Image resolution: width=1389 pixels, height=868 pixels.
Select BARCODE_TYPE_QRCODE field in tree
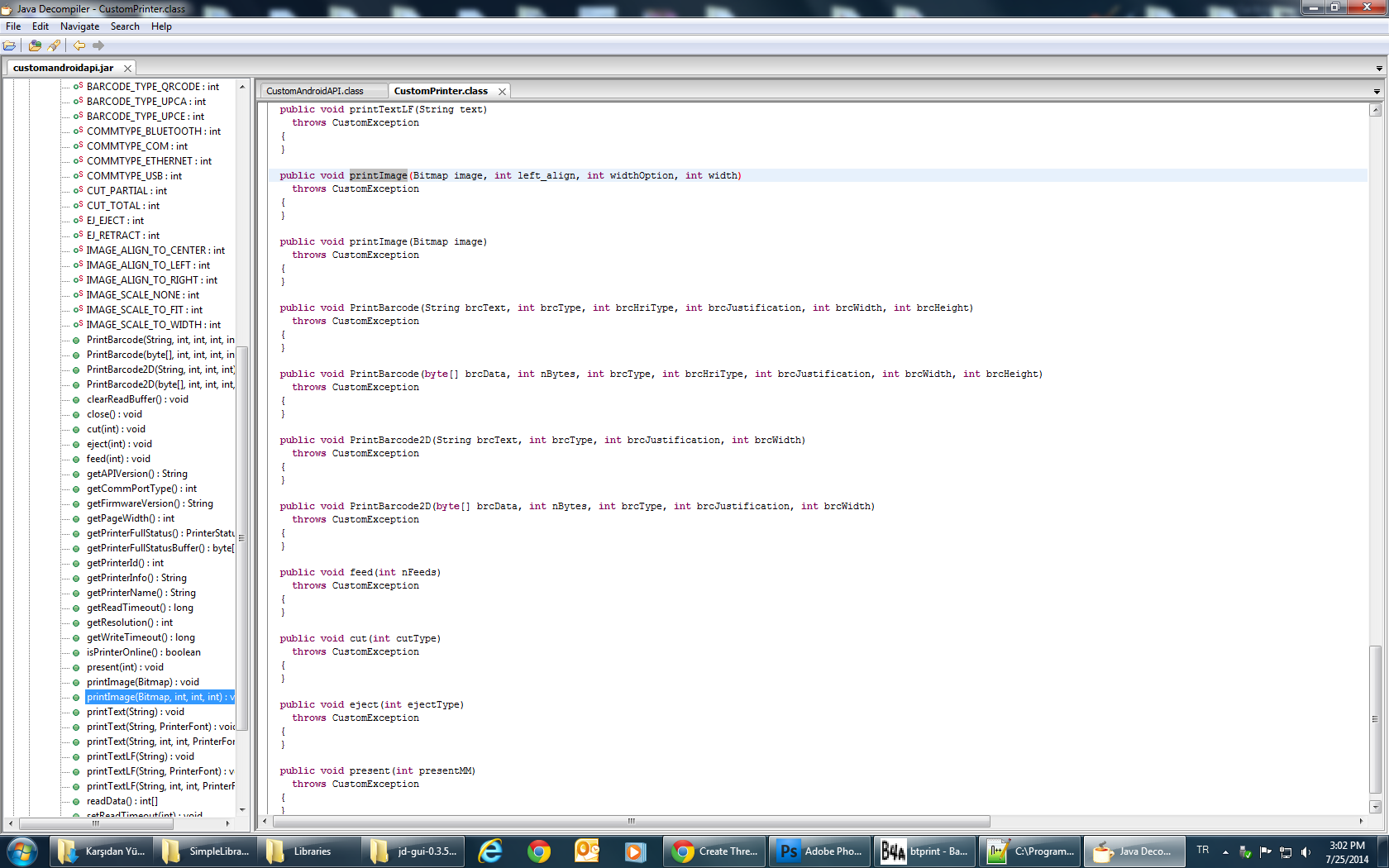pyautogui.click(x=153, y=87)
